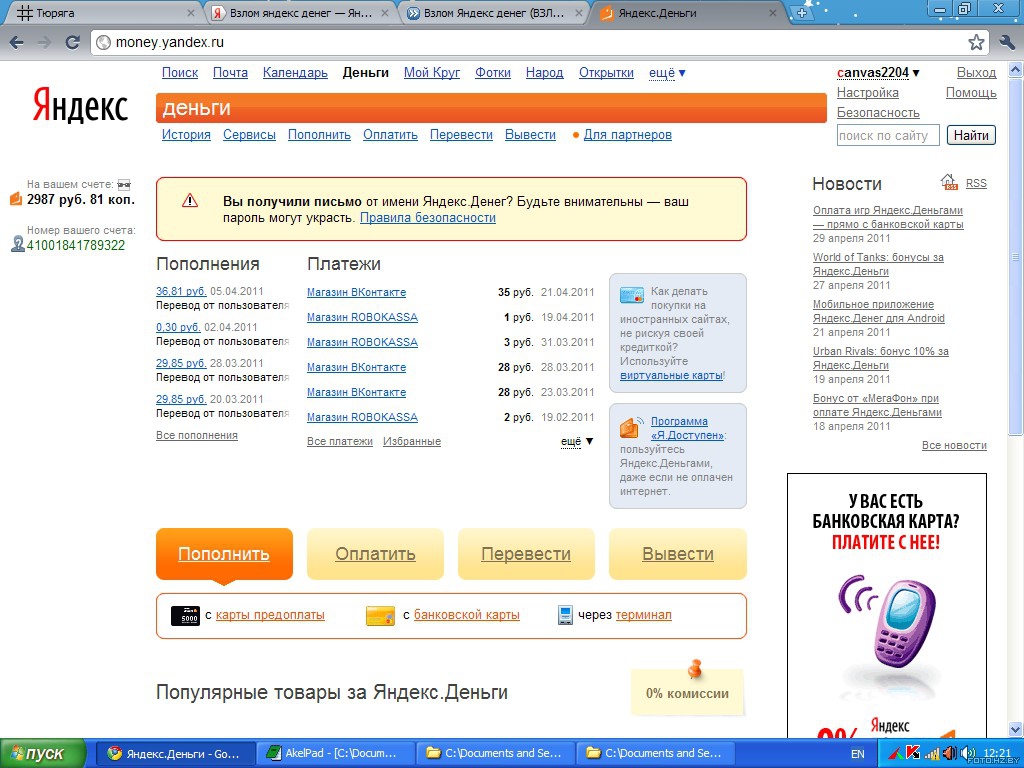Click the bank card advertisement banner
This screenshot has height=768, width=1024.
click(887, 605)
